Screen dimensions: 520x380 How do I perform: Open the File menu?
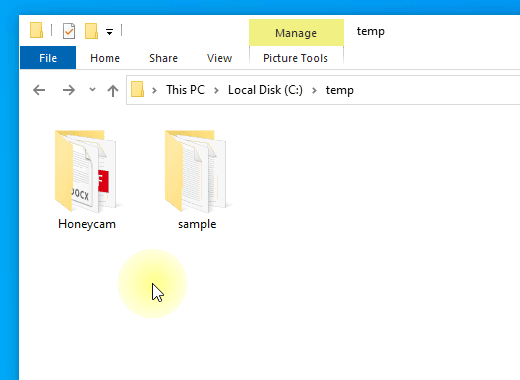[48, 58]
